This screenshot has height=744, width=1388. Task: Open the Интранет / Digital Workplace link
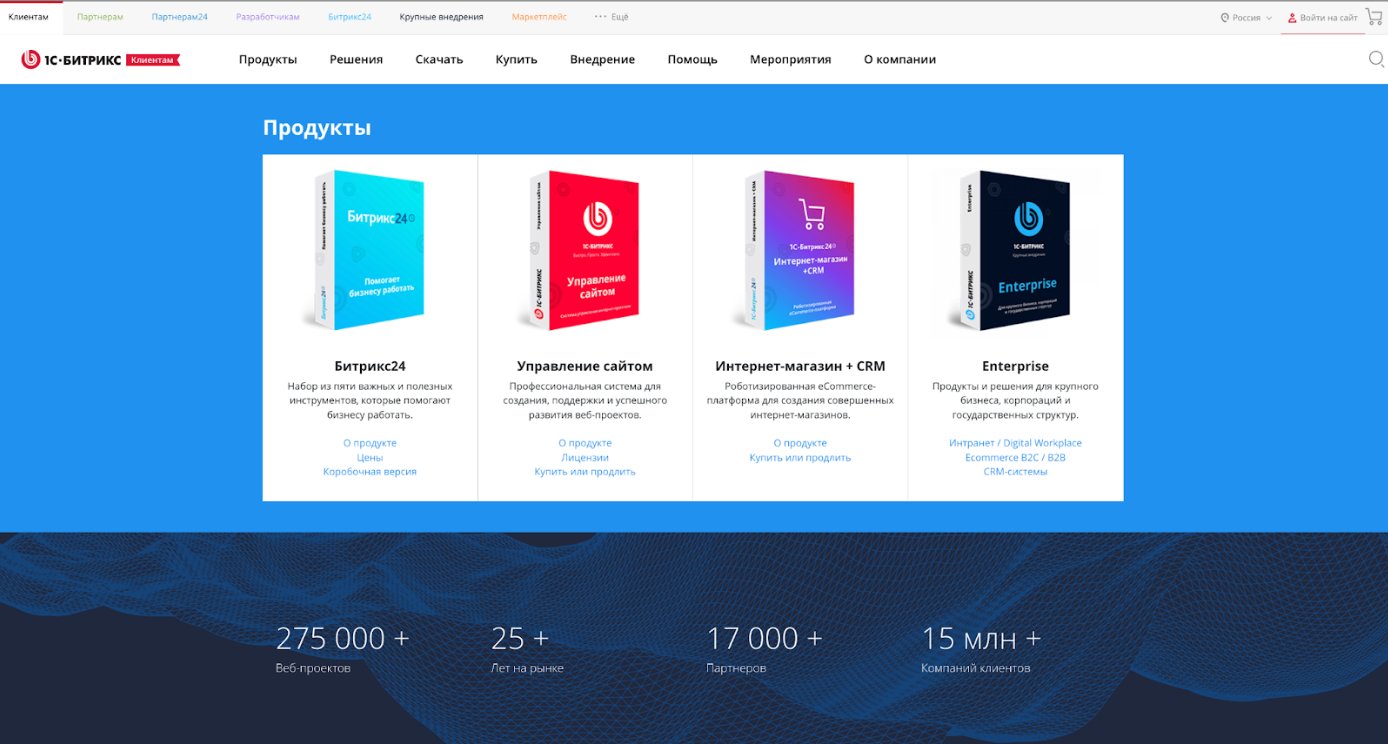(x=1015, y=443)
